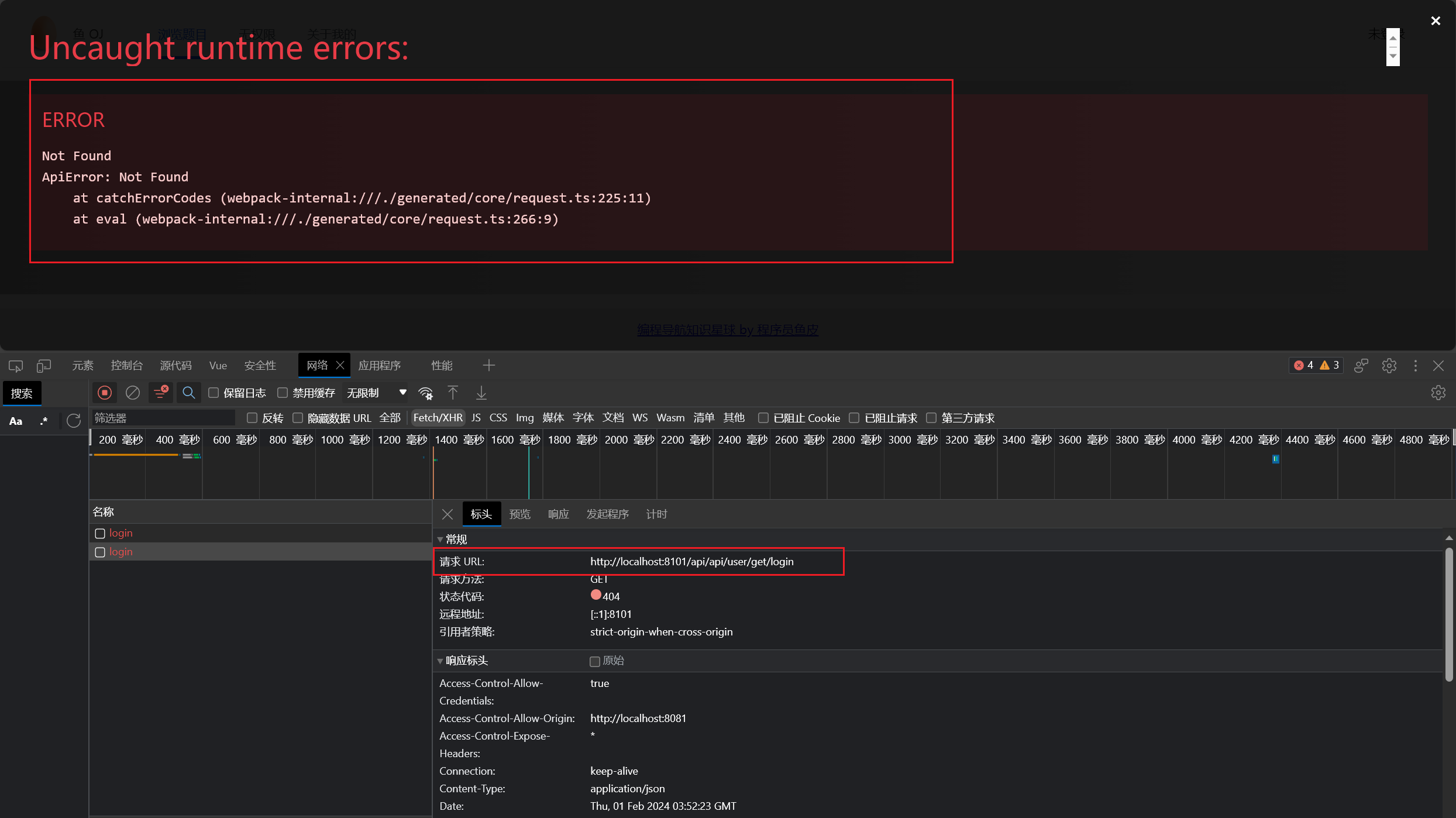The height and width of the screenshot is (818, 1456).
Task: Collapse the 响应标头 section
Action: tap(440, 661)
